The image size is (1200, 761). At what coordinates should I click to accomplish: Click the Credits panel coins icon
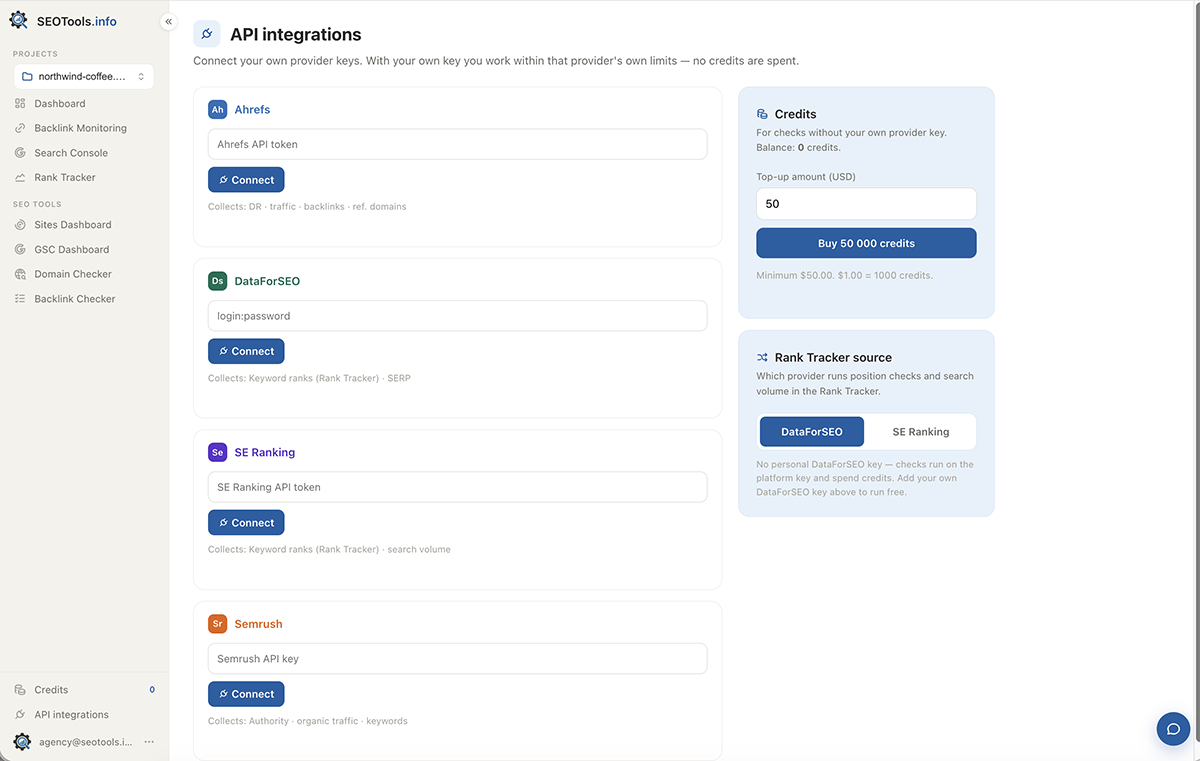(762, 114)
